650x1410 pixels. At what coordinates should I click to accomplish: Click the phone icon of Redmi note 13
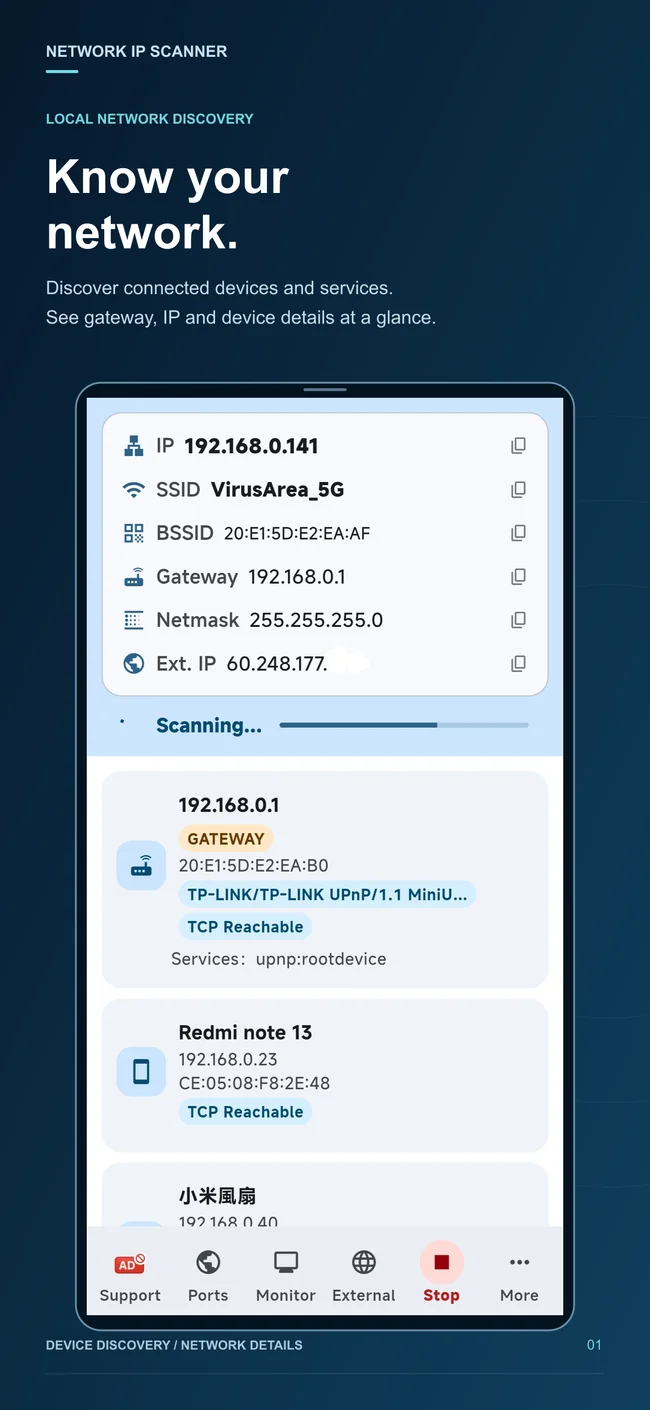(141, 1072)
